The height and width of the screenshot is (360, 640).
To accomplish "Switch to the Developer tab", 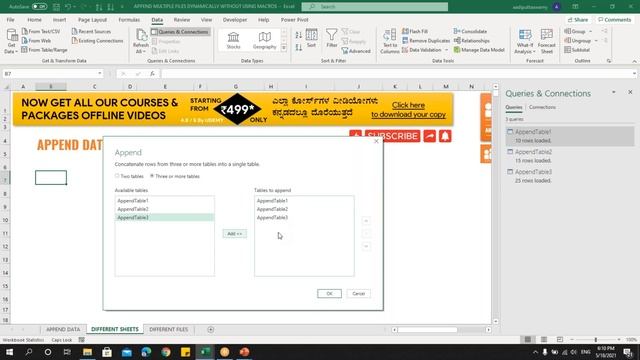I will click(x=235, y=20).
